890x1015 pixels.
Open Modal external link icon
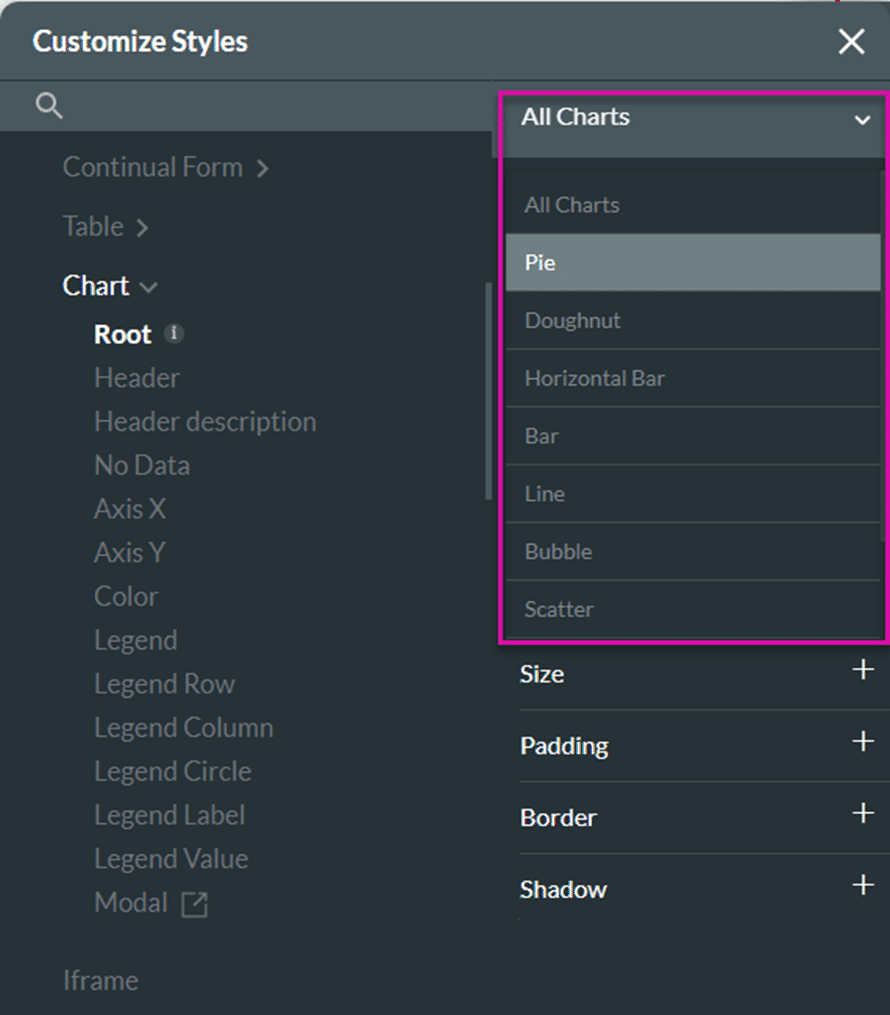tap(194, 904)
